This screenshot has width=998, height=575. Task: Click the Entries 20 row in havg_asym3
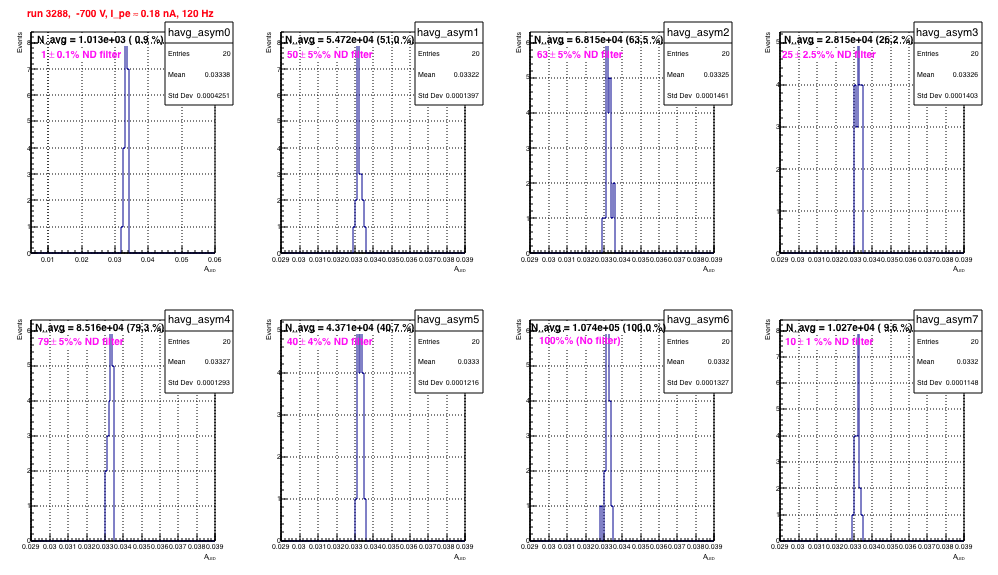coord(947,53)
